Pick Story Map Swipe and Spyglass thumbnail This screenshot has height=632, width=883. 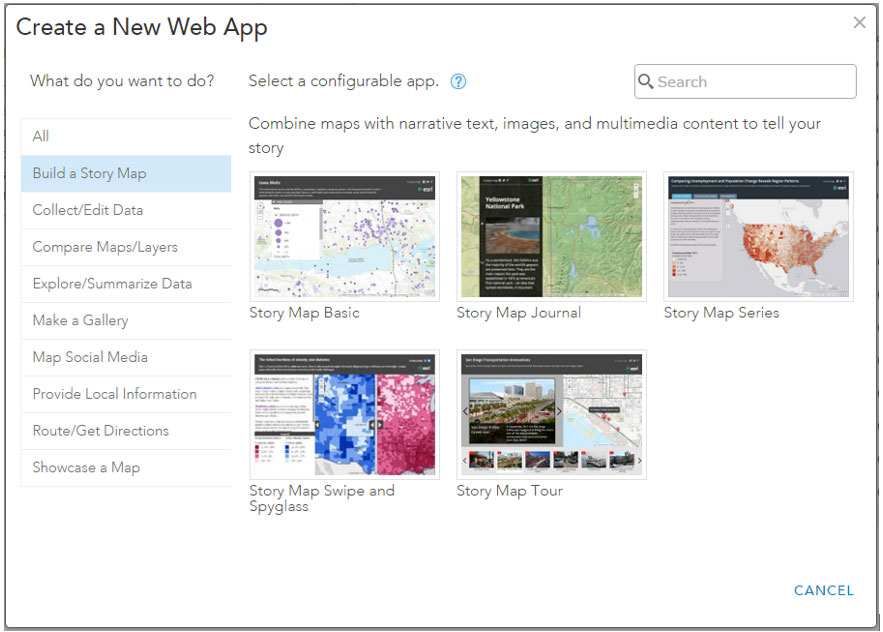(x=344, y=414)
